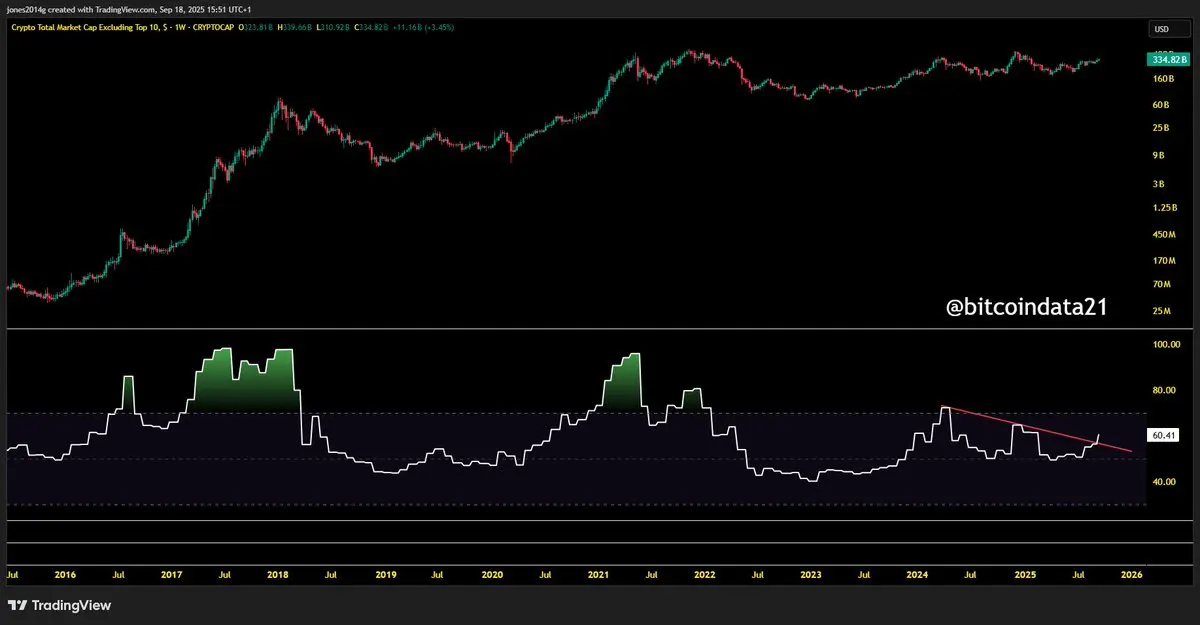
Task: Click the 2024 time axis label
Action: [918, 576]
